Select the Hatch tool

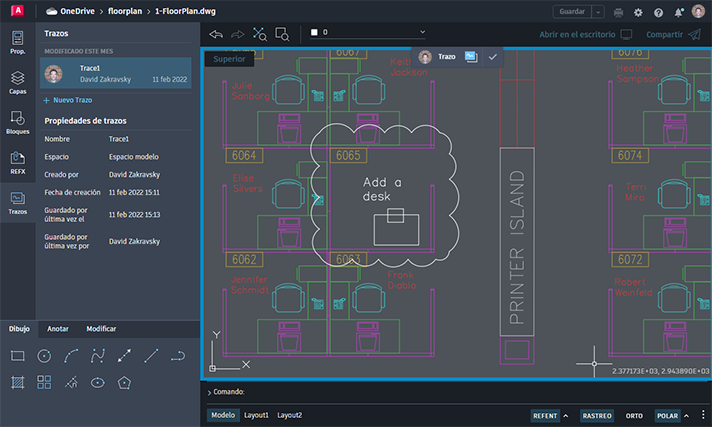pos(18,382)
